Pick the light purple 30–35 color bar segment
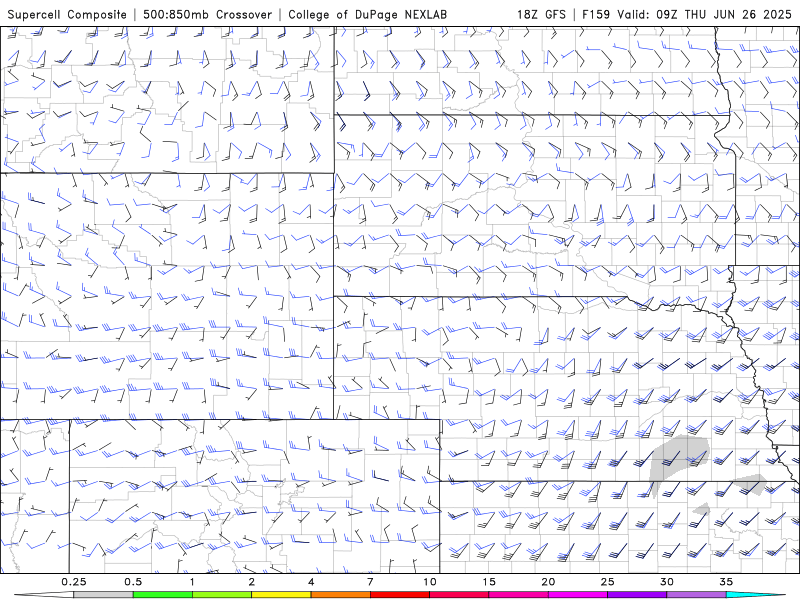 click(696, 595)
